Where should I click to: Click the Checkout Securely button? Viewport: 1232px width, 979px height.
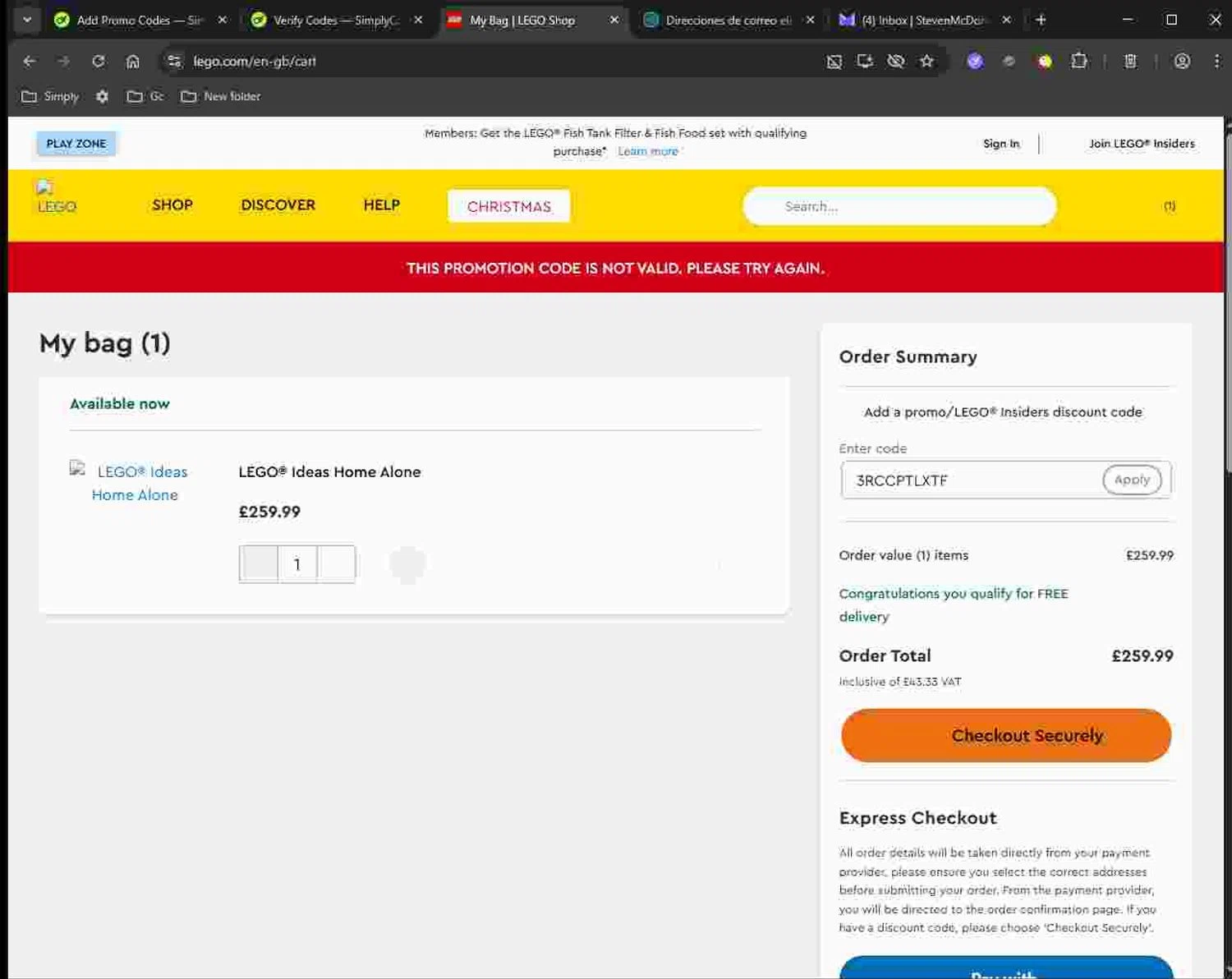pyautogui.click(x=1006, y=735)
